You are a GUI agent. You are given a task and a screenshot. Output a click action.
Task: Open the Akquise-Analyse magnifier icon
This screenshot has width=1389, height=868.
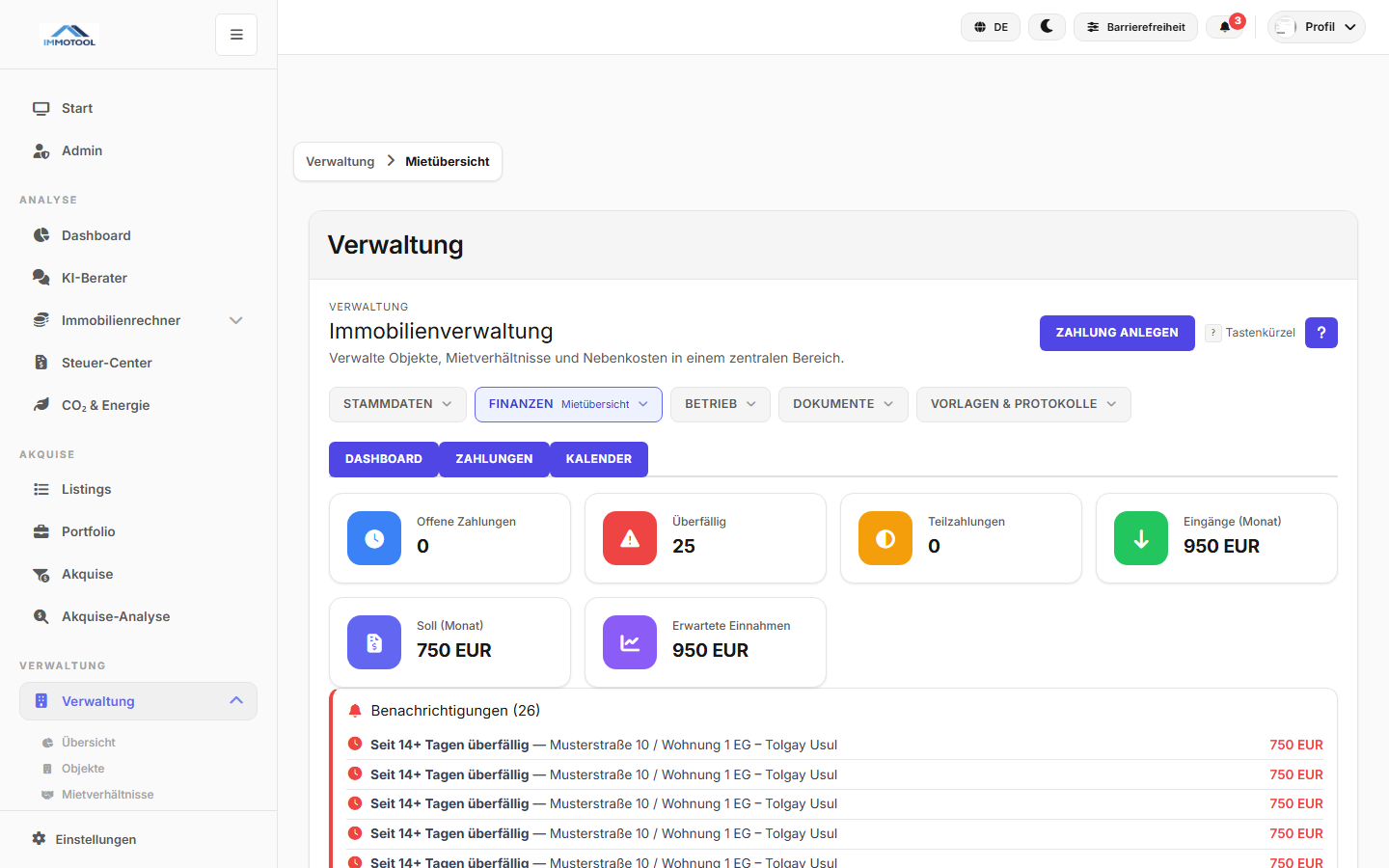pos(42,615)
